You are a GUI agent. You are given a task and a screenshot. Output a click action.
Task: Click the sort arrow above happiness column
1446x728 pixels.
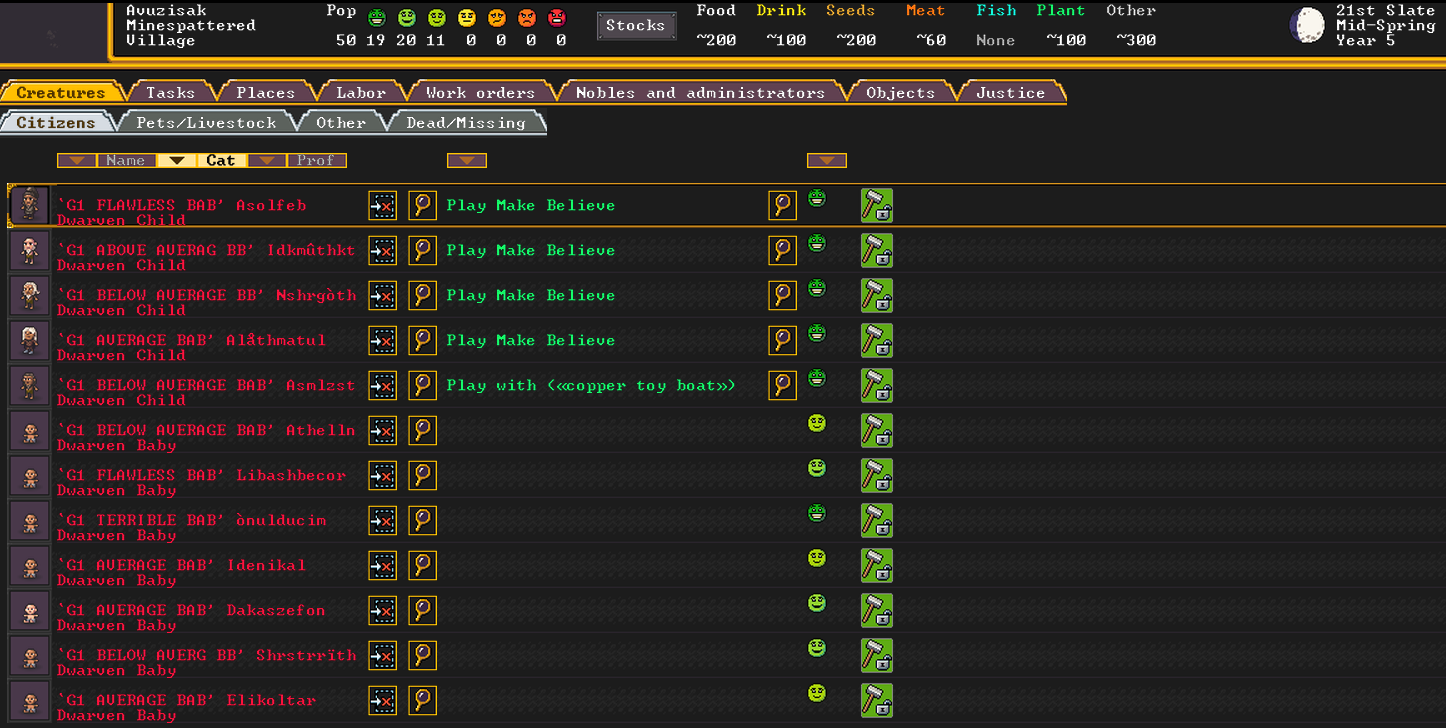click(x=826, y=160)
